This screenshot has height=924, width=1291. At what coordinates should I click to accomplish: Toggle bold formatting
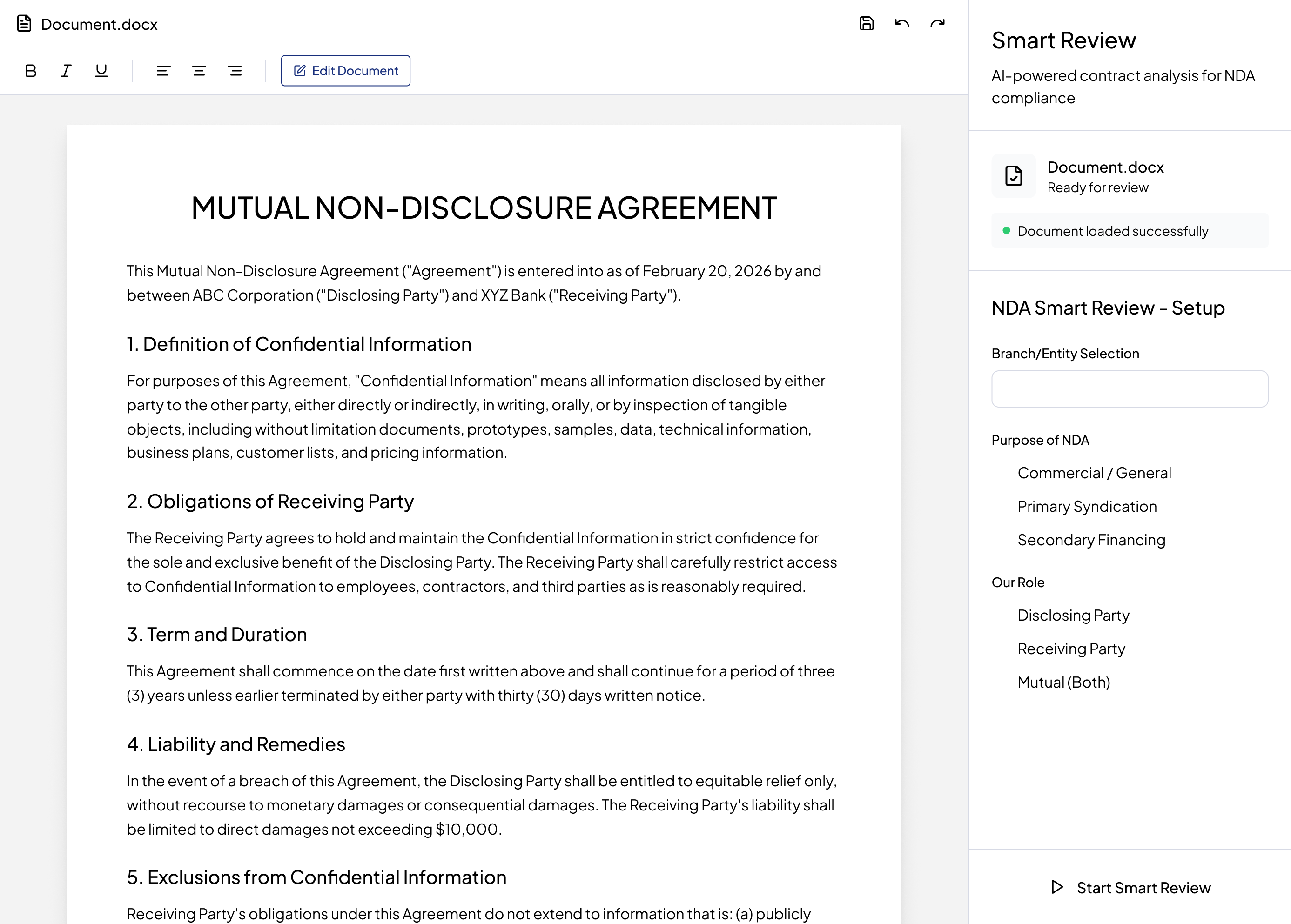click(31, 71)
